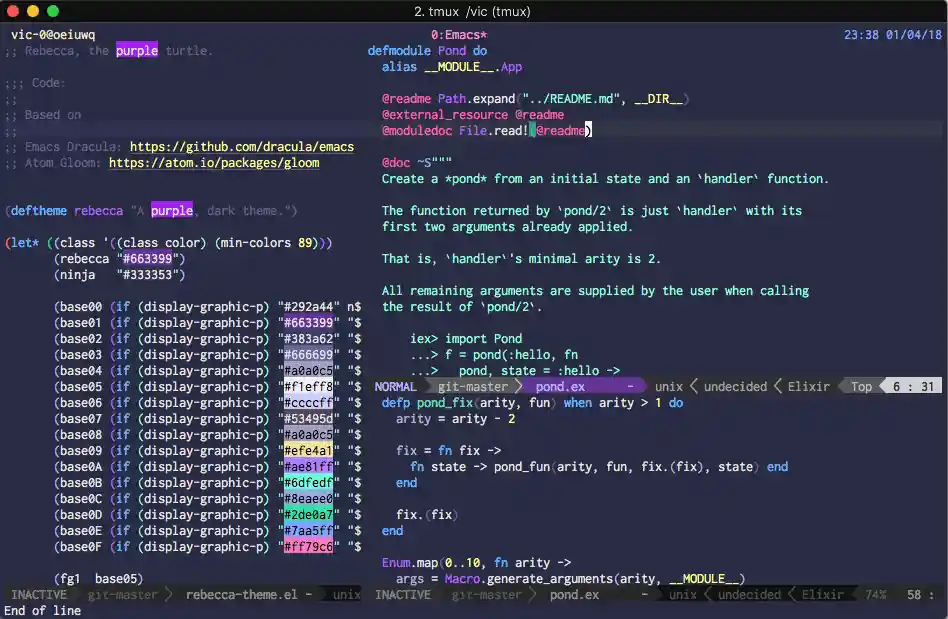Select the highlighted word purple in the comment
948x619 pixels.
tap(137, 50)
